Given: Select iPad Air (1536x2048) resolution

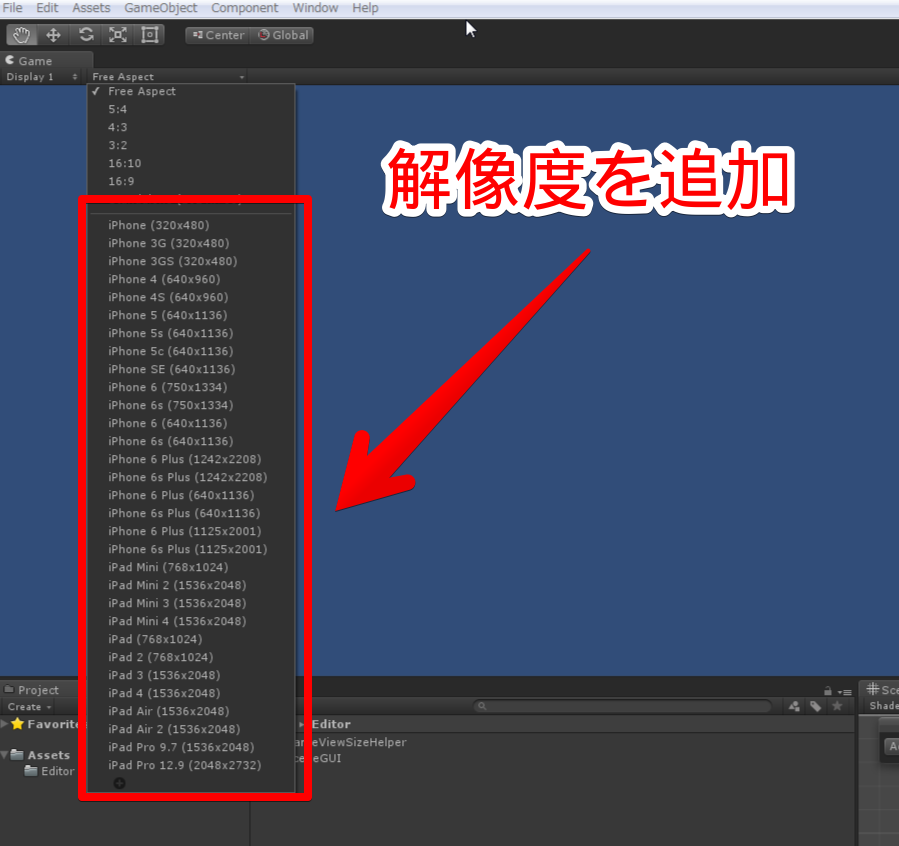Looking at the screenshot, I should point(191,711).
